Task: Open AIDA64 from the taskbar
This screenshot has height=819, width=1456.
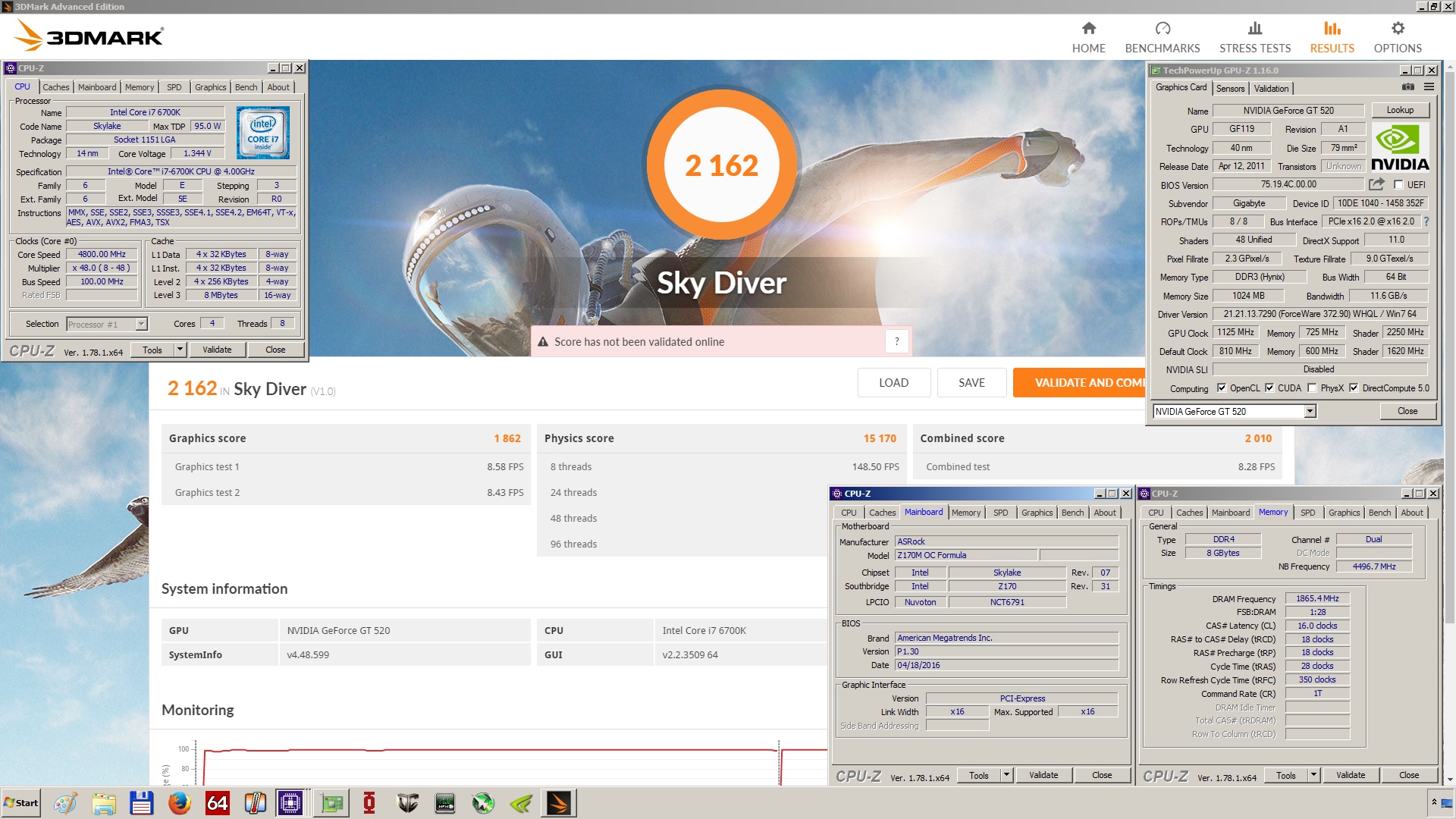Action: click(x=218, y=803)
